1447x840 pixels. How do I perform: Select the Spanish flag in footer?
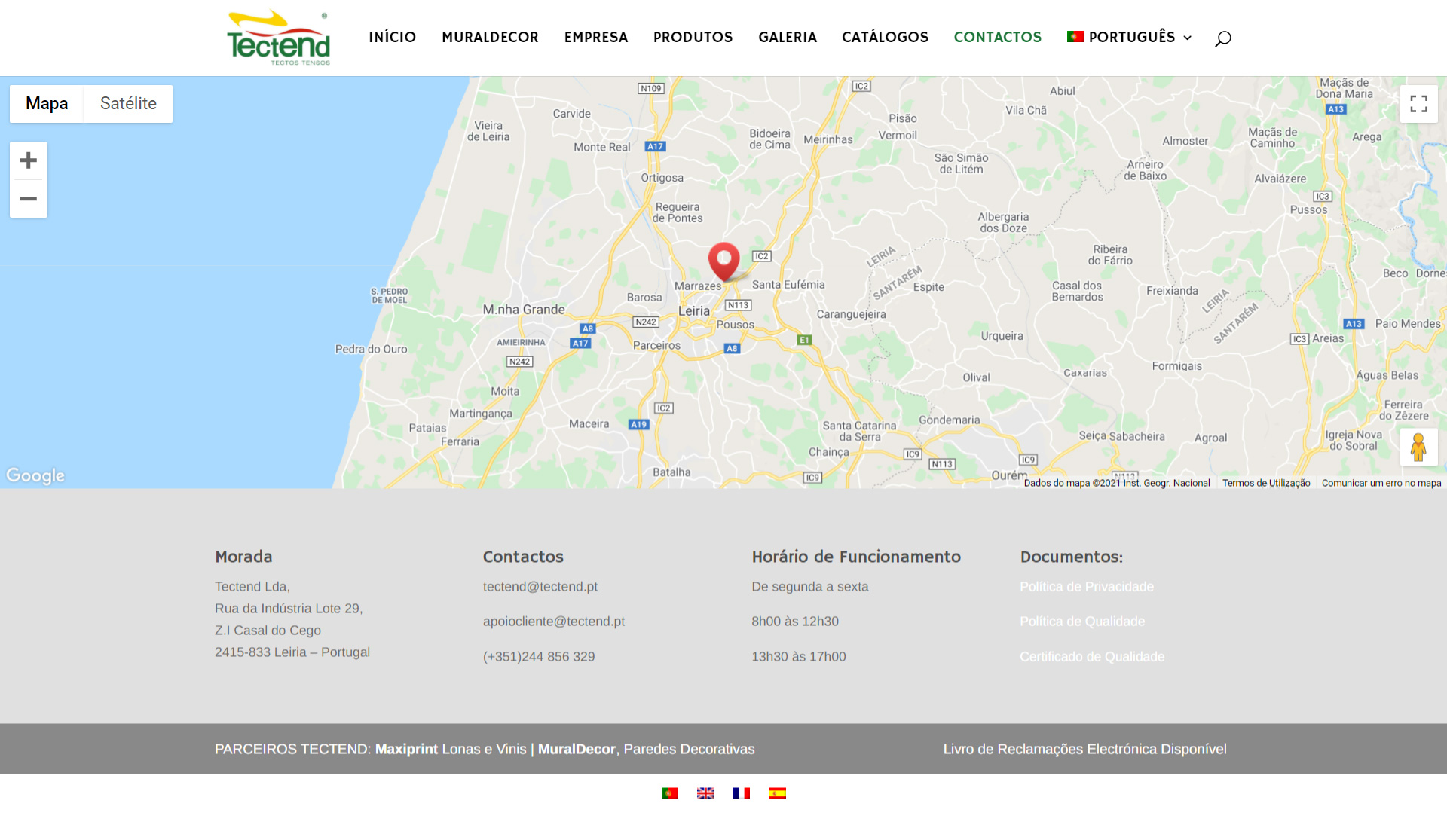point(777,793)
